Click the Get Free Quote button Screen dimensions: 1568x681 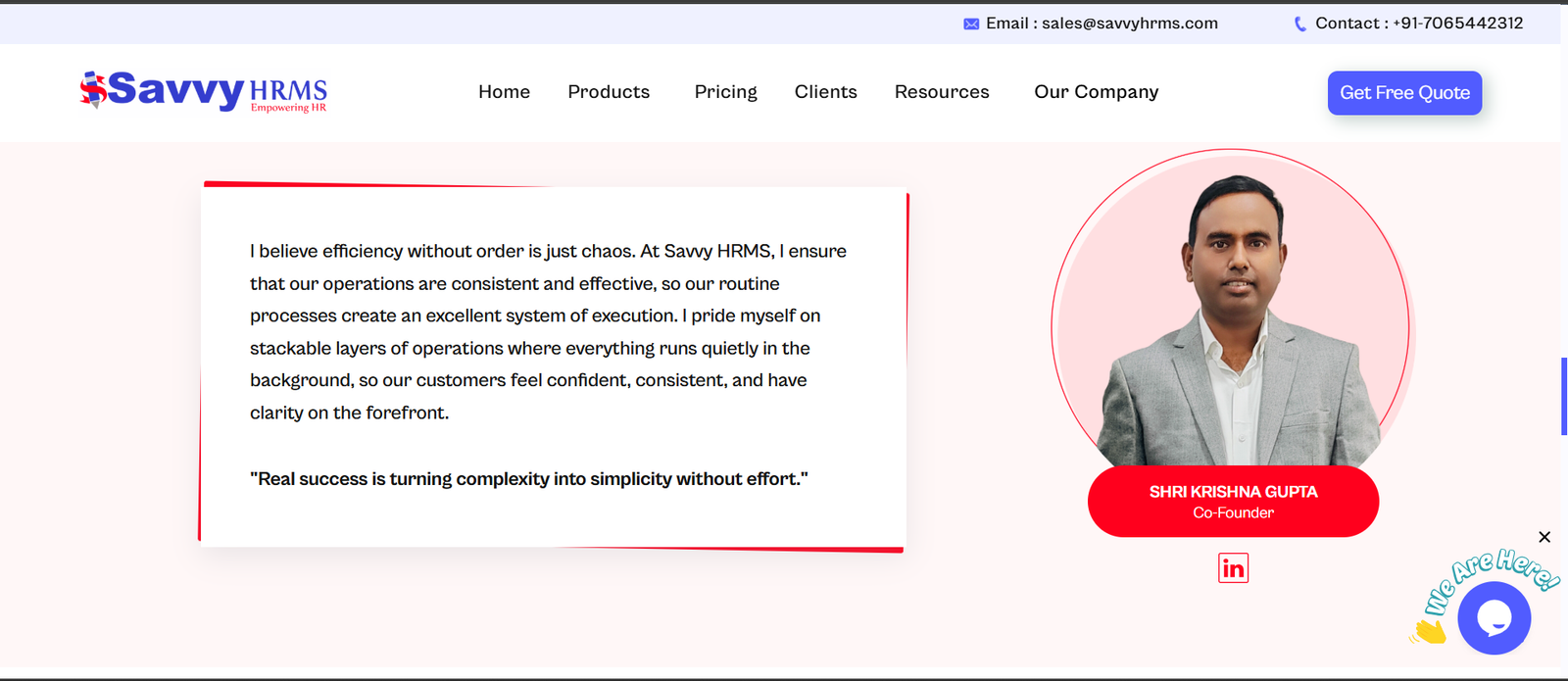[x=1404, y=93]
